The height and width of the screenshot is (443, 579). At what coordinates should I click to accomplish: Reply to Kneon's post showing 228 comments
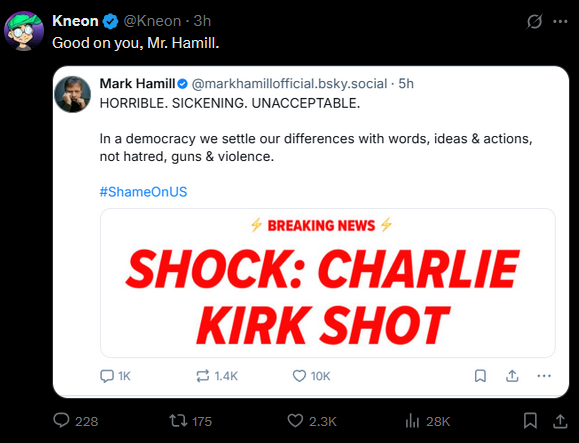[x=61, y=420]
